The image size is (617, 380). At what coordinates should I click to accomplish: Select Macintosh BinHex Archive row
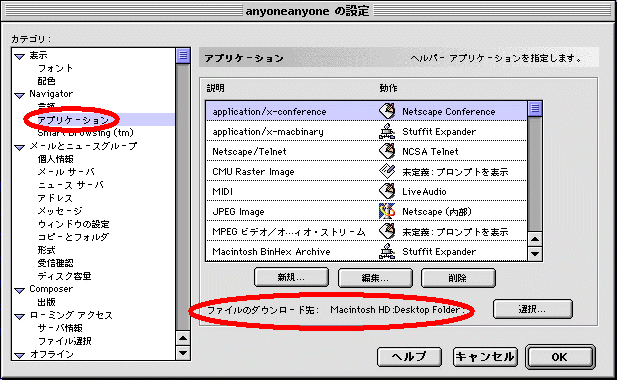coord(366,252)
